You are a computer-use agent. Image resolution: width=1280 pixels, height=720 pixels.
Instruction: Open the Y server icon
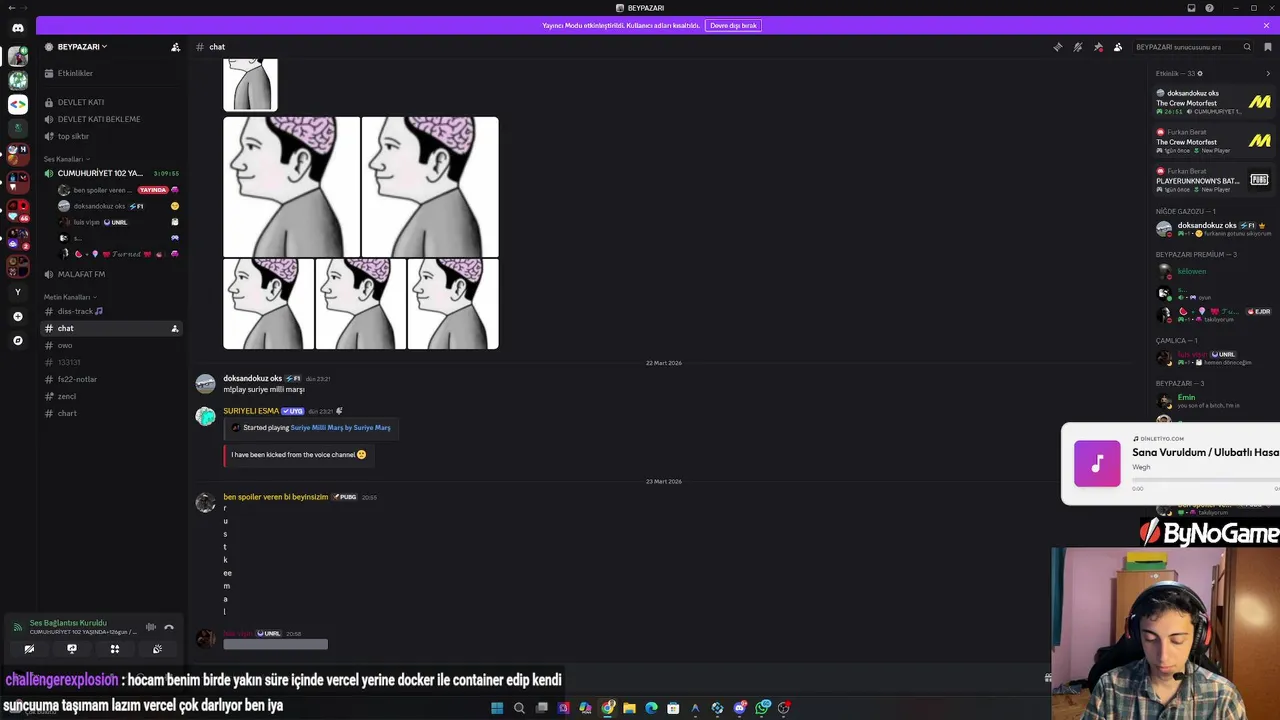point(17,292)
